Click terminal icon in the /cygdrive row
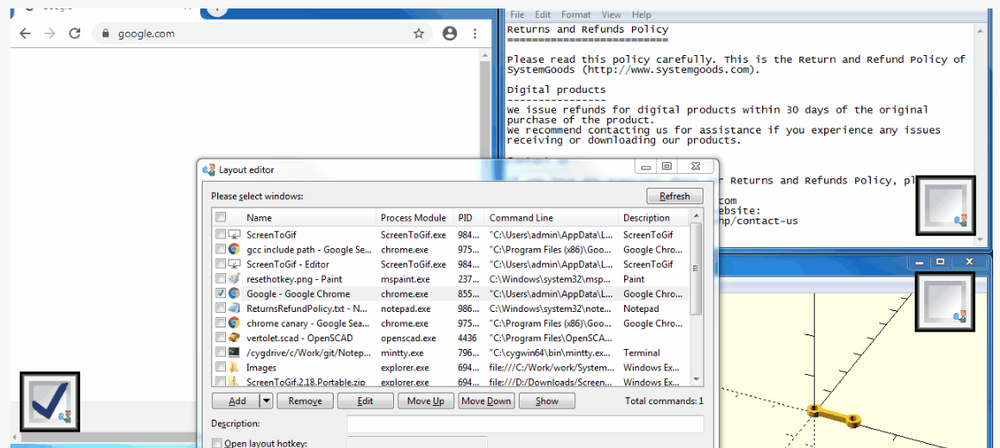The image size is (1000, 448). [234, 352]
